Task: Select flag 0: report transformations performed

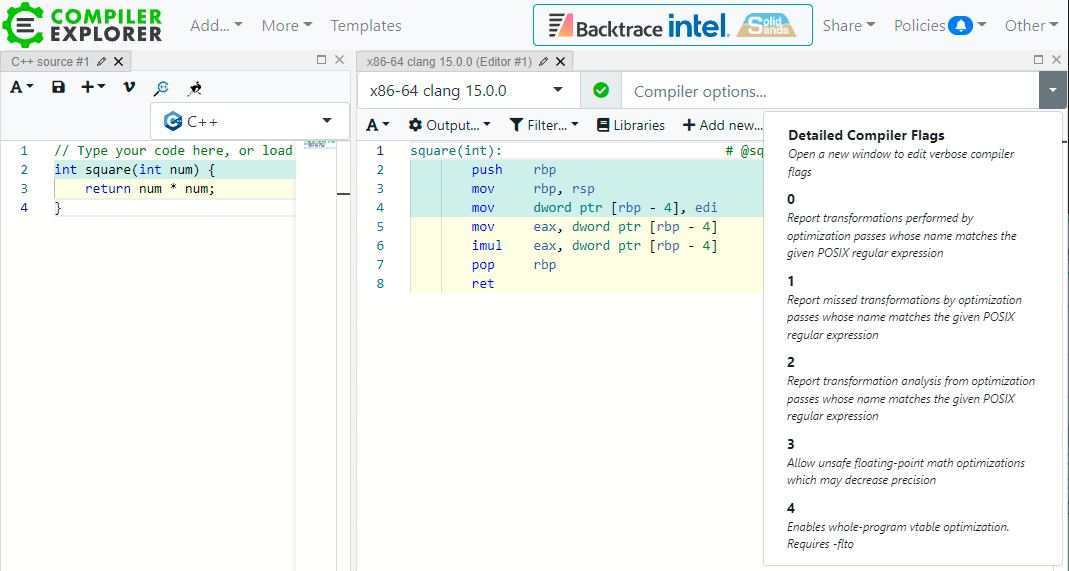Action: point(912,226)
